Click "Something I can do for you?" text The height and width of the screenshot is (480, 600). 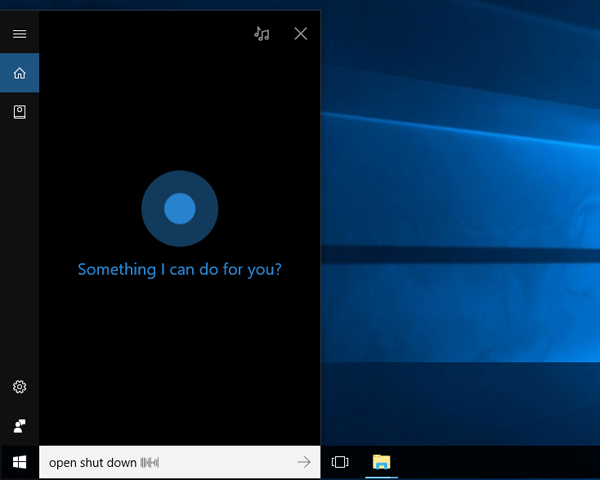(179, 269)
